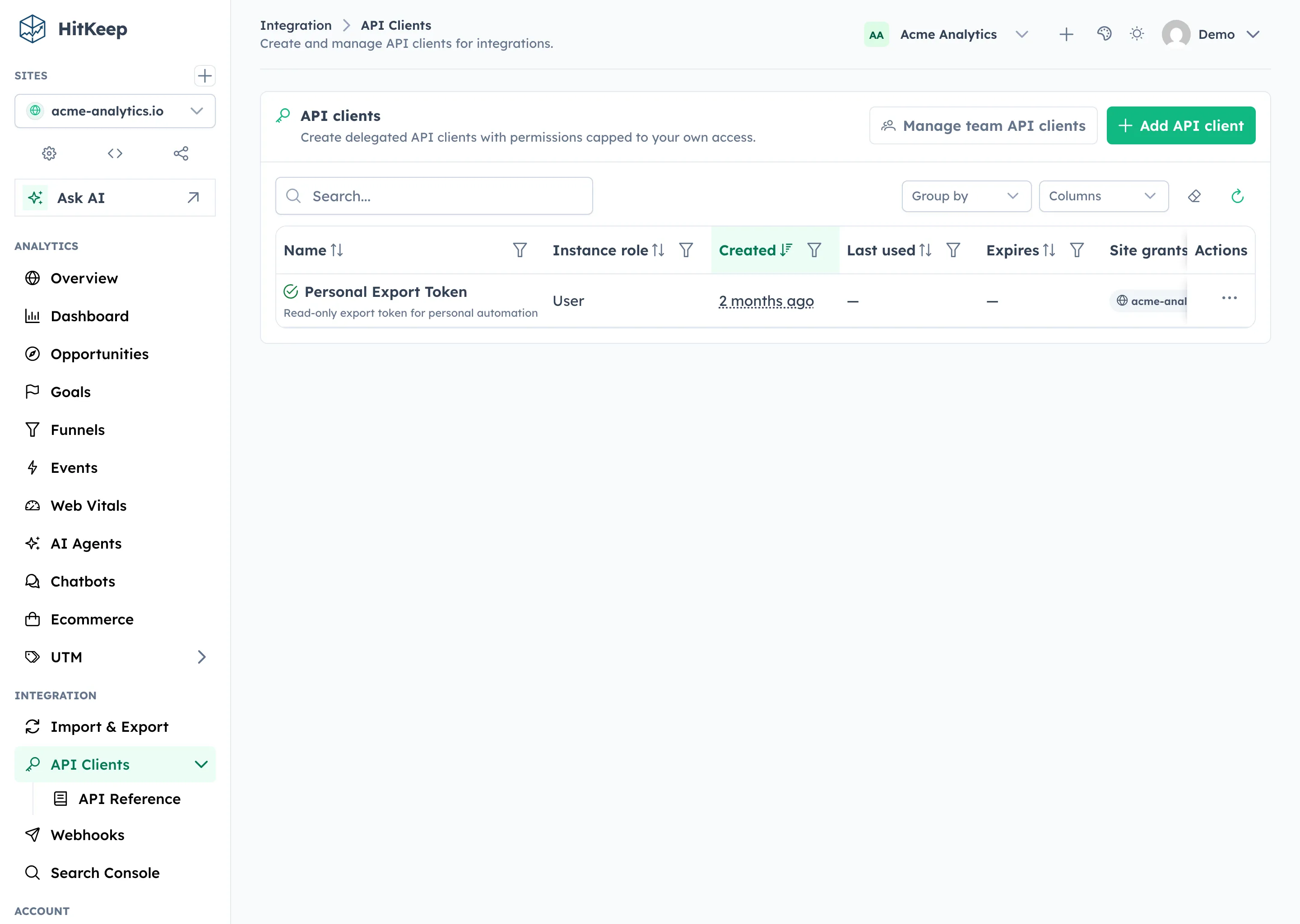
Task: Click the HitKeep logo icon
Action: pyautogui.click(x=32, y=28)
